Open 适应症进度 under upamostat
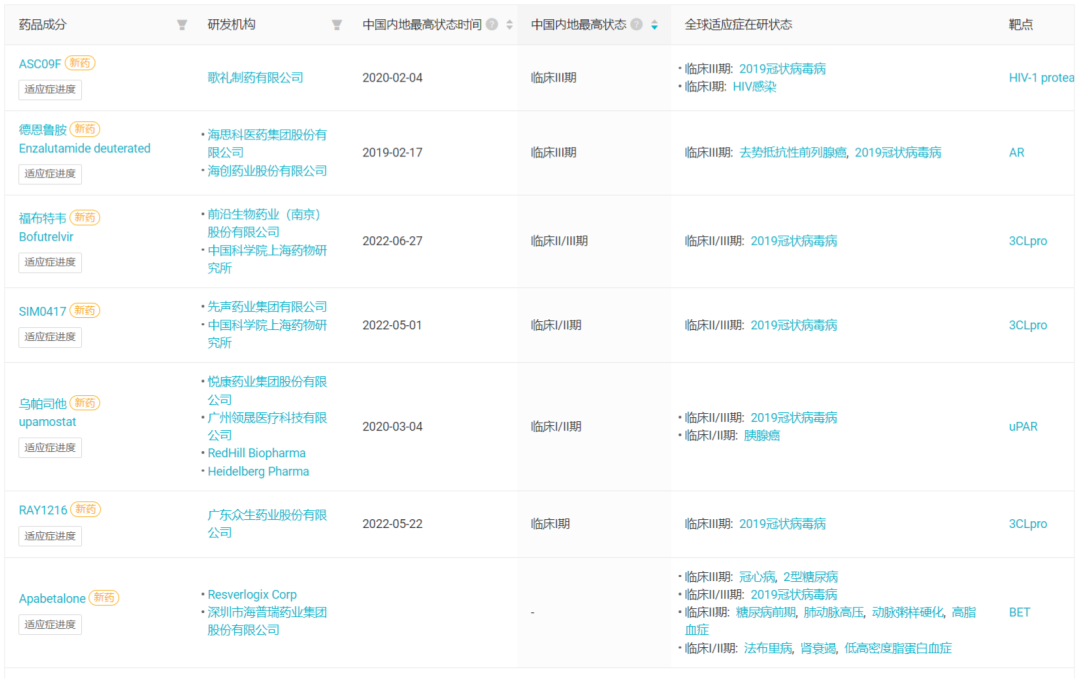1080x679 pixels. pyautogui.click(x=50, y=447)
